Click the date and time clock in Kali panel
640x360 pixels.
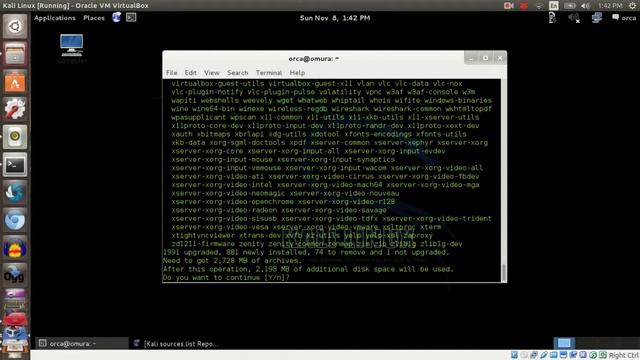[335, 18]
